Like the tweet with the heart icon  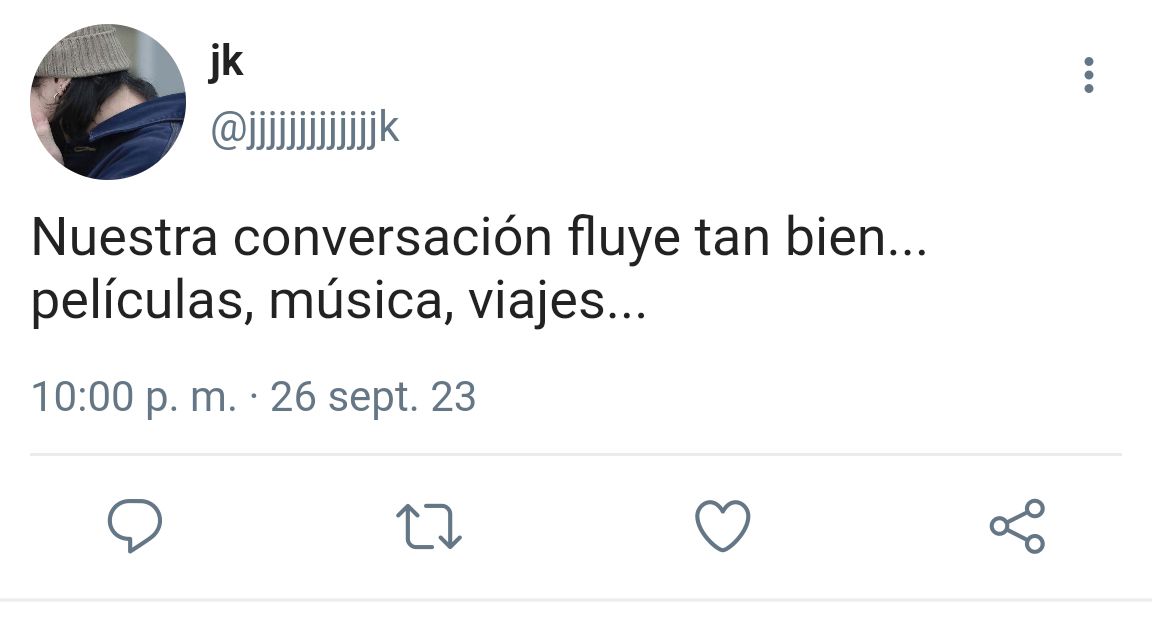click(x=723, y=525)
